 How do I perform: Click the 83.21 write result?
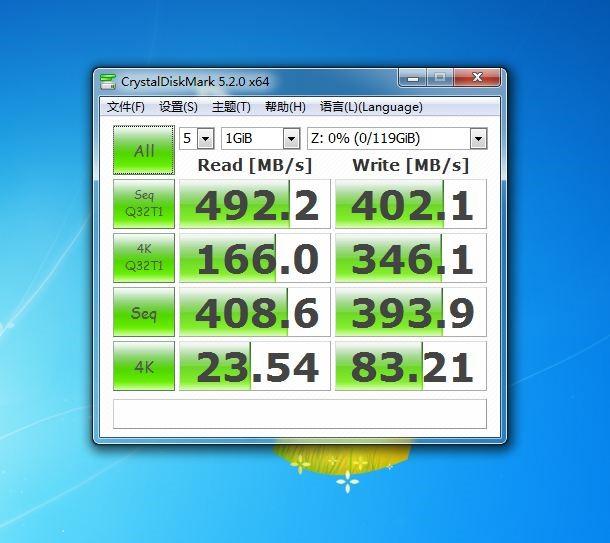pos(411,366)
